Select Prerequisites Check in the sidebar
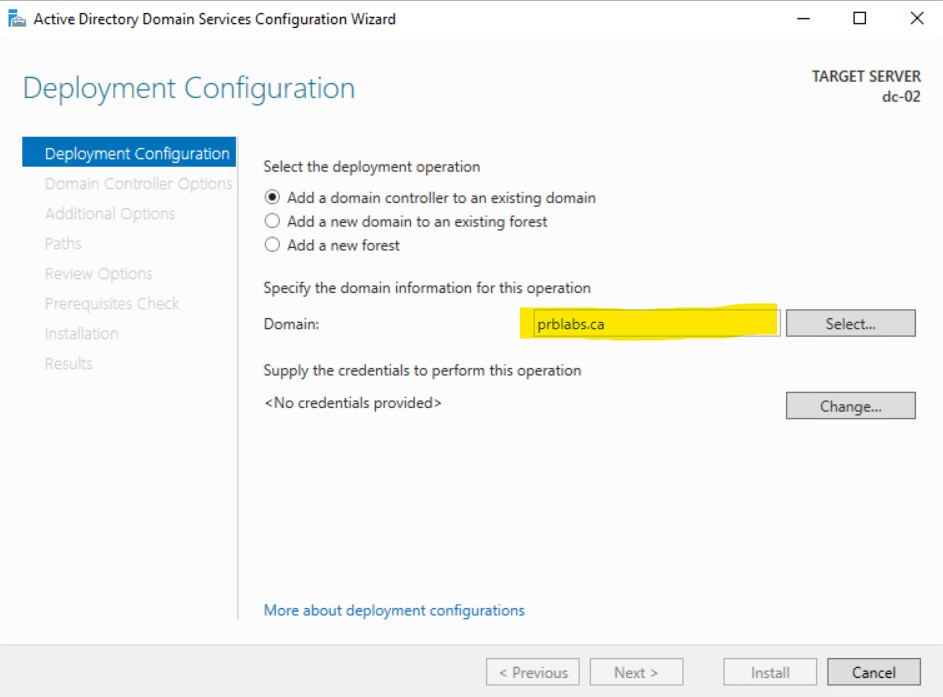This screenshot has height=697, width=943. (x=112, y=304)
